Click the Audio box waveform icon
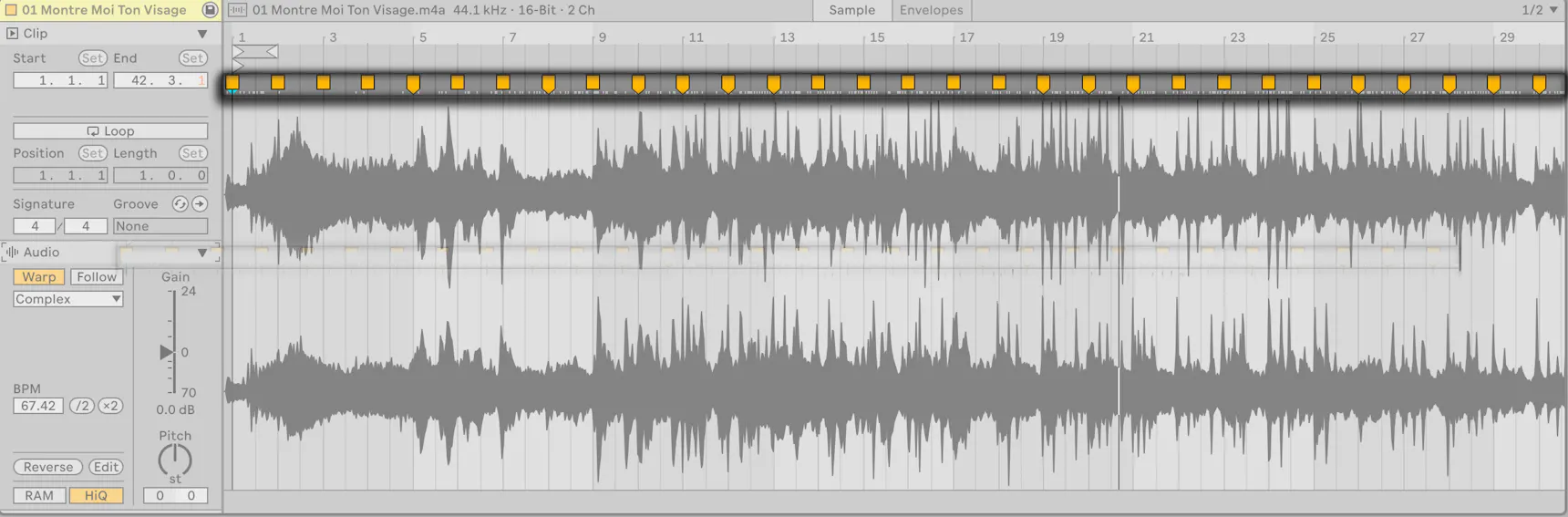Image resolution: width=1568 pixels, height=517 pixels. (12, 252)
